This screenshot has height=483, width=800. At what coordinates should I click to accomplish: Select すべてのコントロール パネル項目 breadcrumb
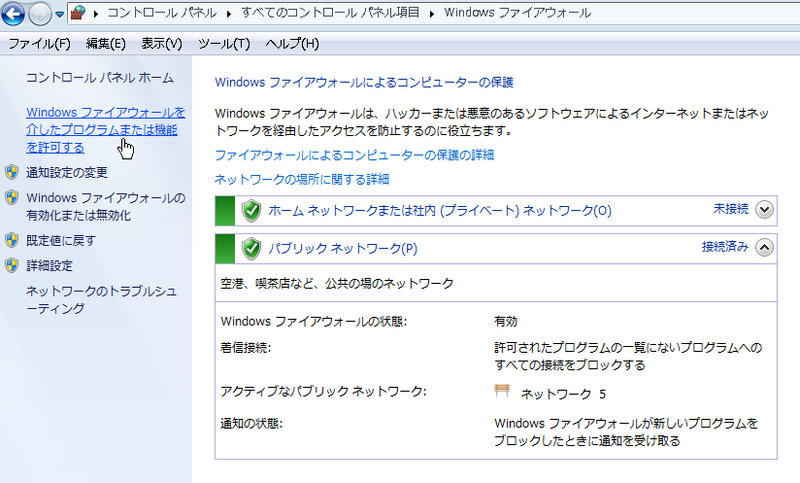pos(330,13)
